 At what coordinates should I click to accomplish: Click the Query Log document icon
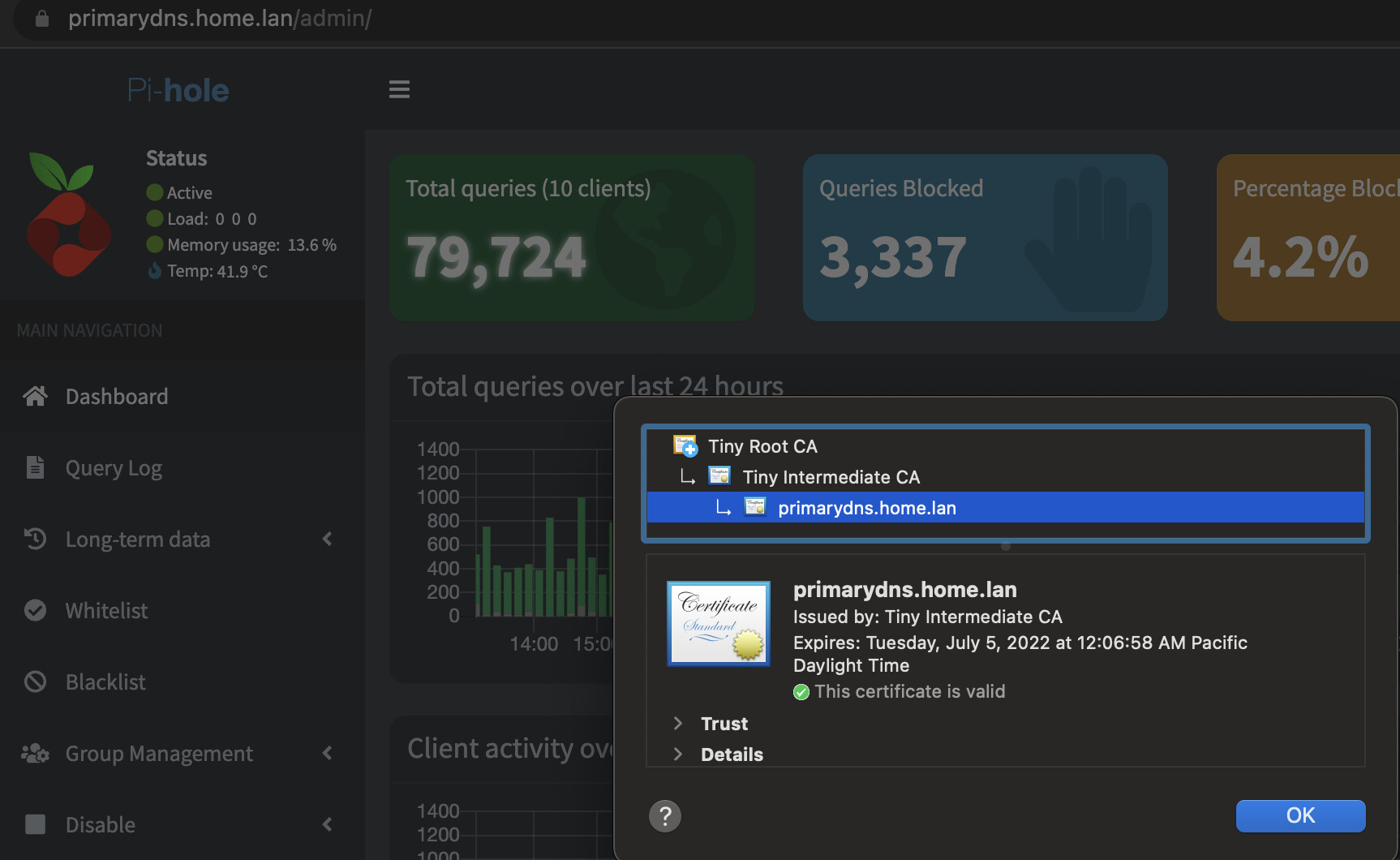coord(35,467)
